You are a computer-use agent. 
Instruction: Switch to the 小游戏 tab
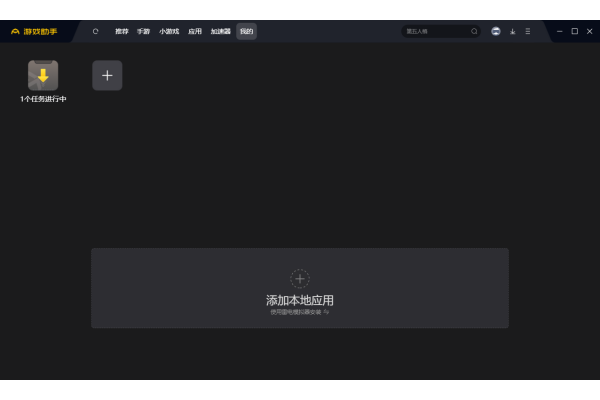point(169,31)
